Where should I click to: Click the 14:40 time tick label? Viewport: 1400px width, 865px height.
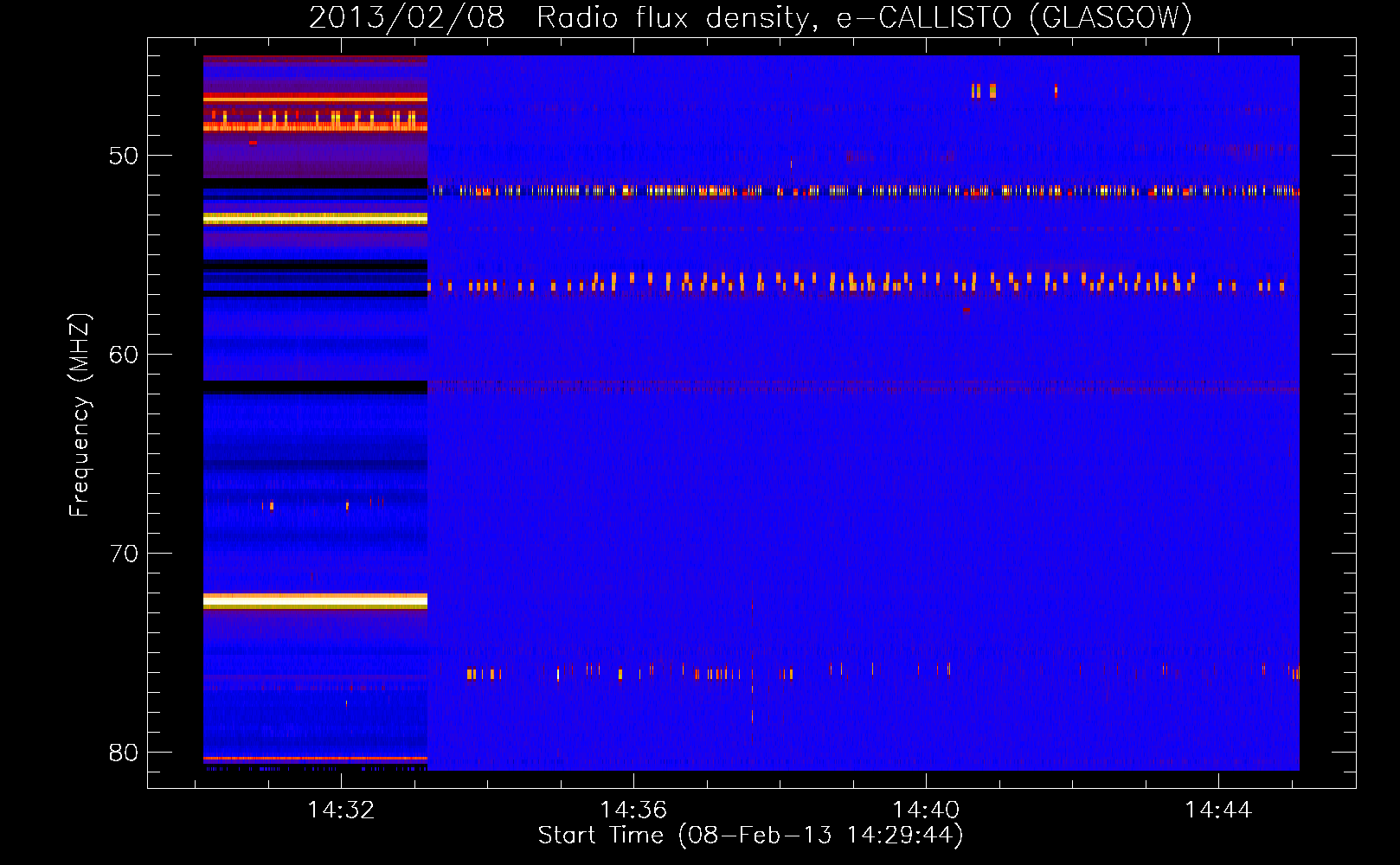coord(926,810)
